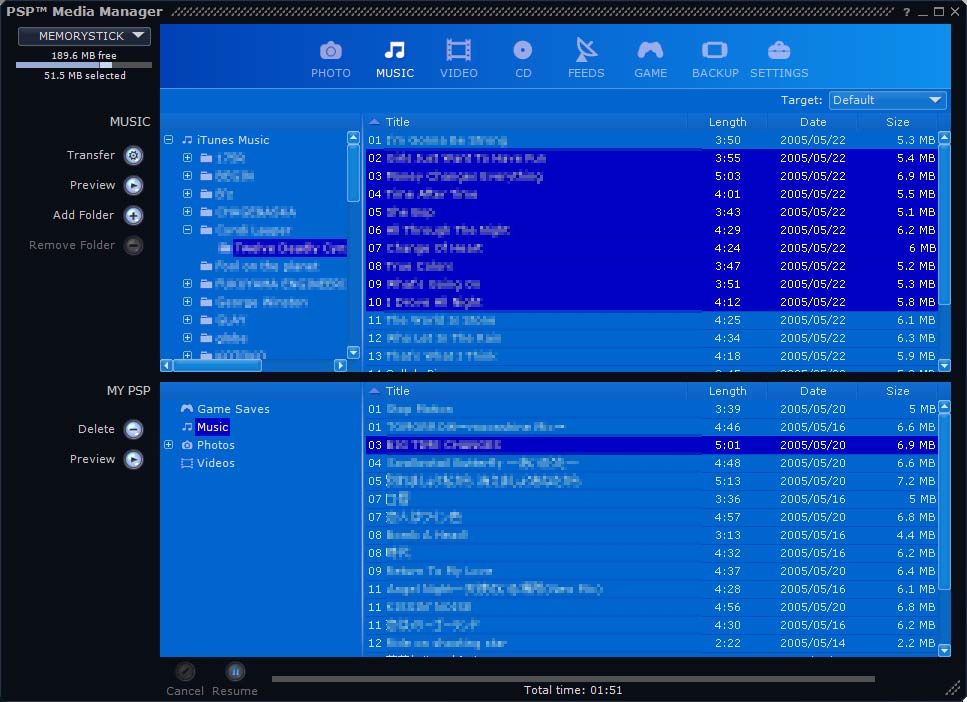The height and width of the screenshot is (702, 967).
Task: Select the MY PSP track lasting 5:01
Action: [651, 445]
